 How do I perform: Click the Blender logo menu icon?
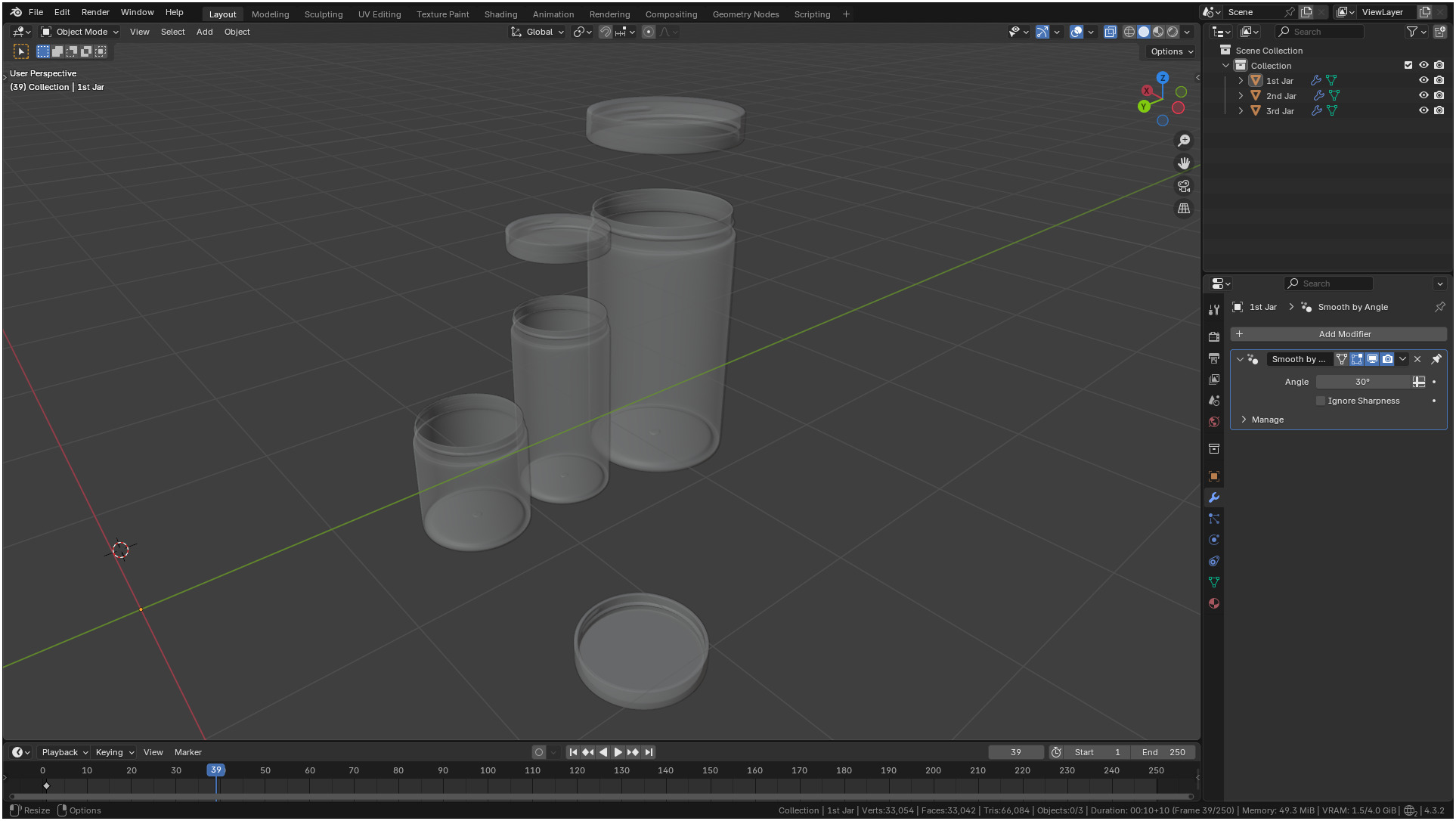tap(16, 12)
